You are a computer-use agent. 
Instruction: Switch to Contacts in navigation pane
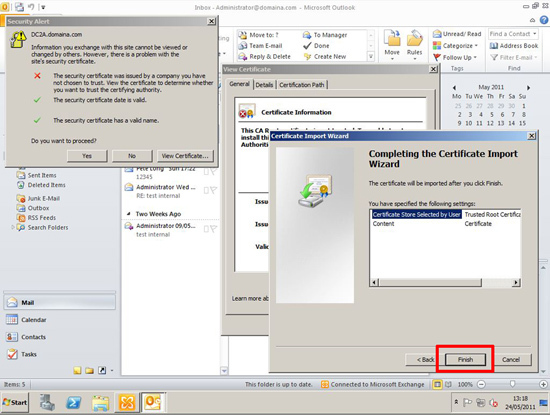[x=60, y=337]
